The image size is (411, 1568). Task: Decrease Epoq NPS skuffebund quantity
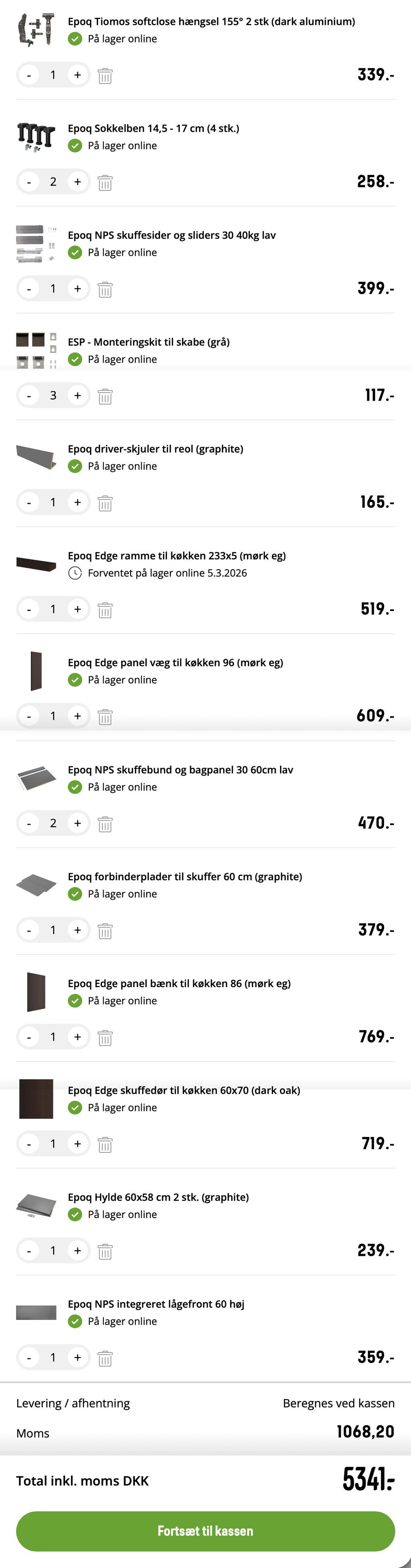pos(29,824)
